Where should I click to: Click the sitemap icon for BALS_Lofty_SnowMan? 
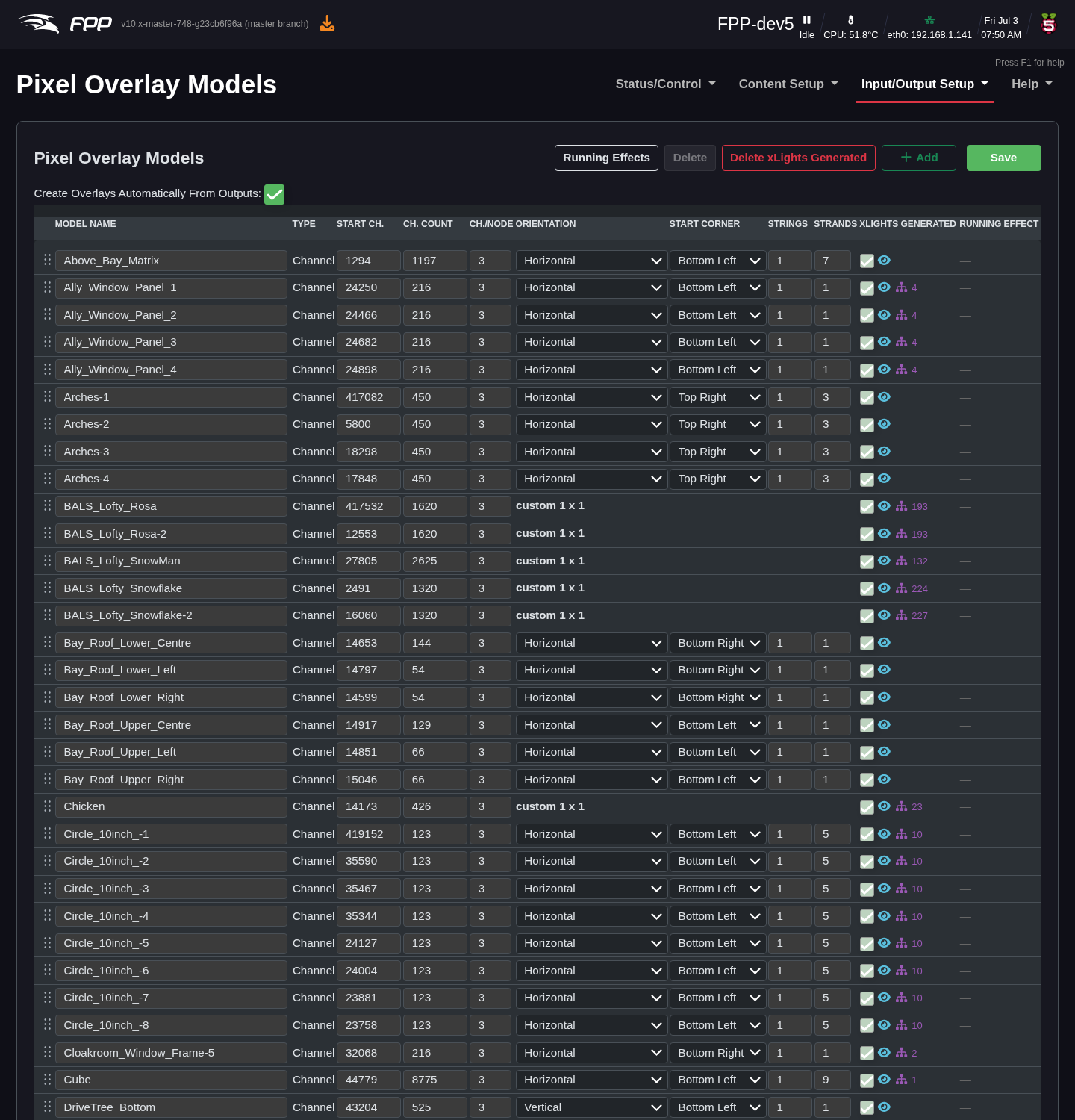click(902, 561)
